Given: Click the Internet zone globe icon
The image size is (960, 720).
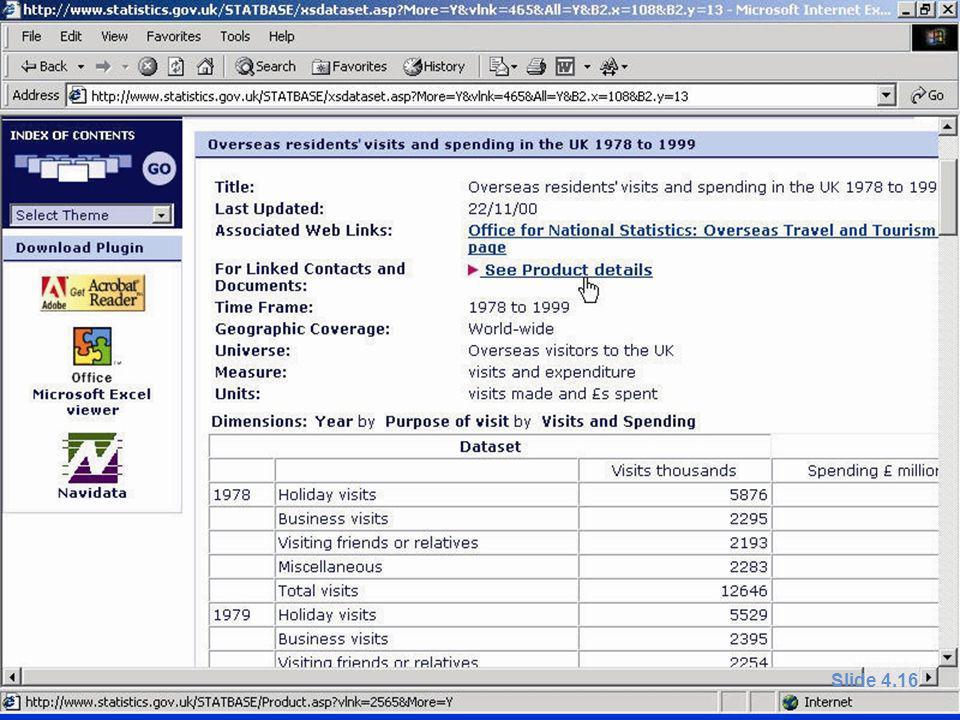Looking at the screenshot, I should [x=790, y=702].
